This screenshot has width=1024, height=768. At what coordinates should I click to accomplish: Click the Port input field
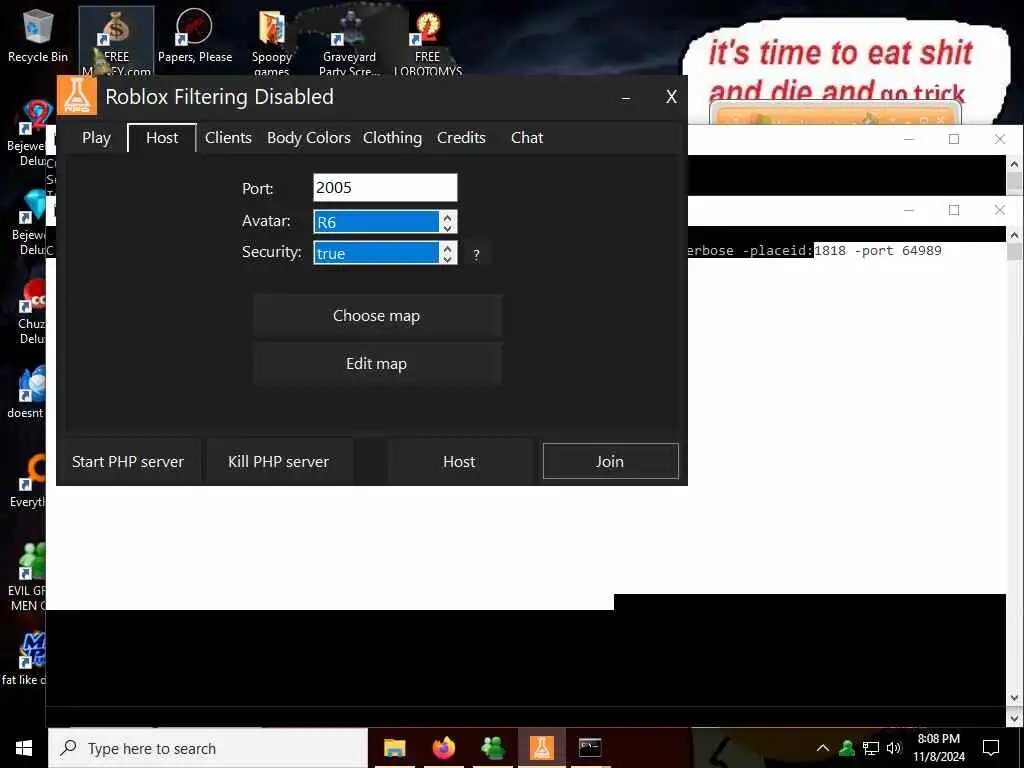[385, 188]
